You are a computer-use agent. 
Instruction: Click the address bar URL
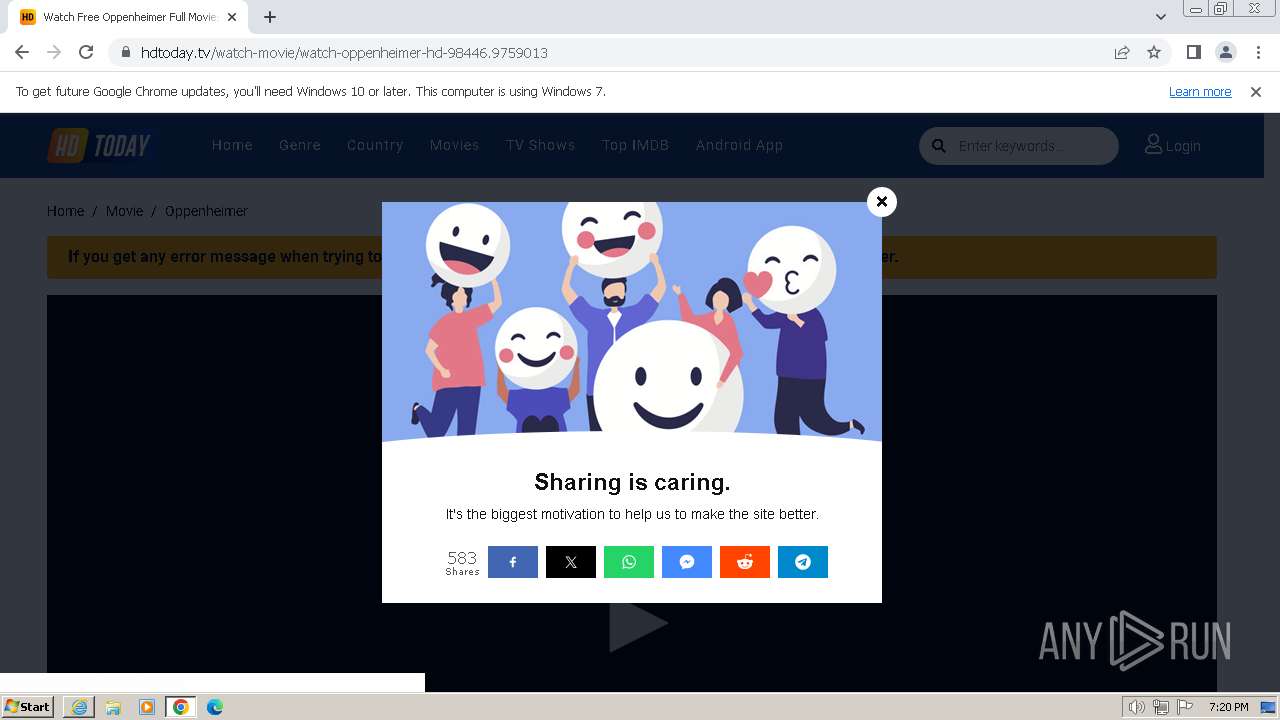tap(344, 52)
